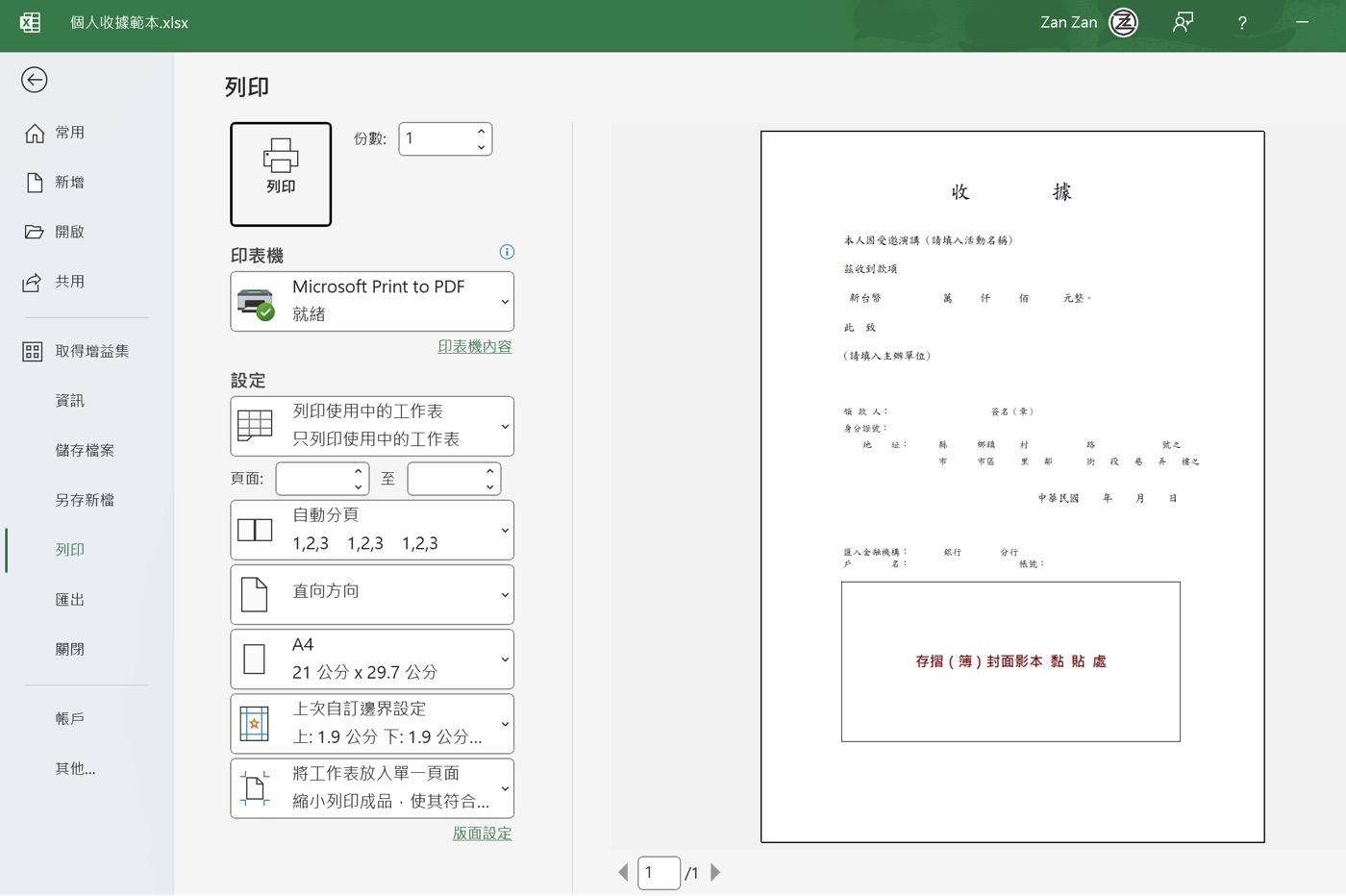Go to previous page with left arrow

[623, 873]
